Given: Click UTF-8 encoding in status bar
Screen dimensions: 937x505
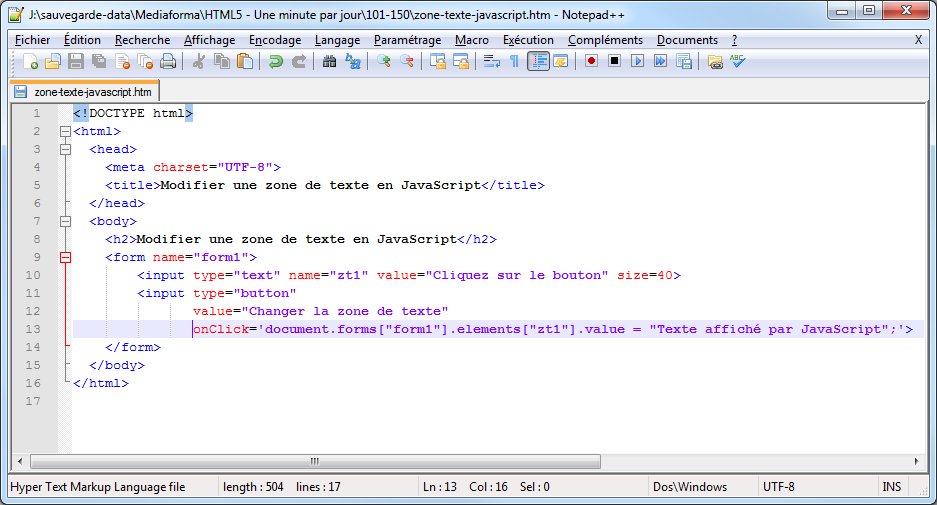Looking at the screenshot, I should tap(780, 487).
